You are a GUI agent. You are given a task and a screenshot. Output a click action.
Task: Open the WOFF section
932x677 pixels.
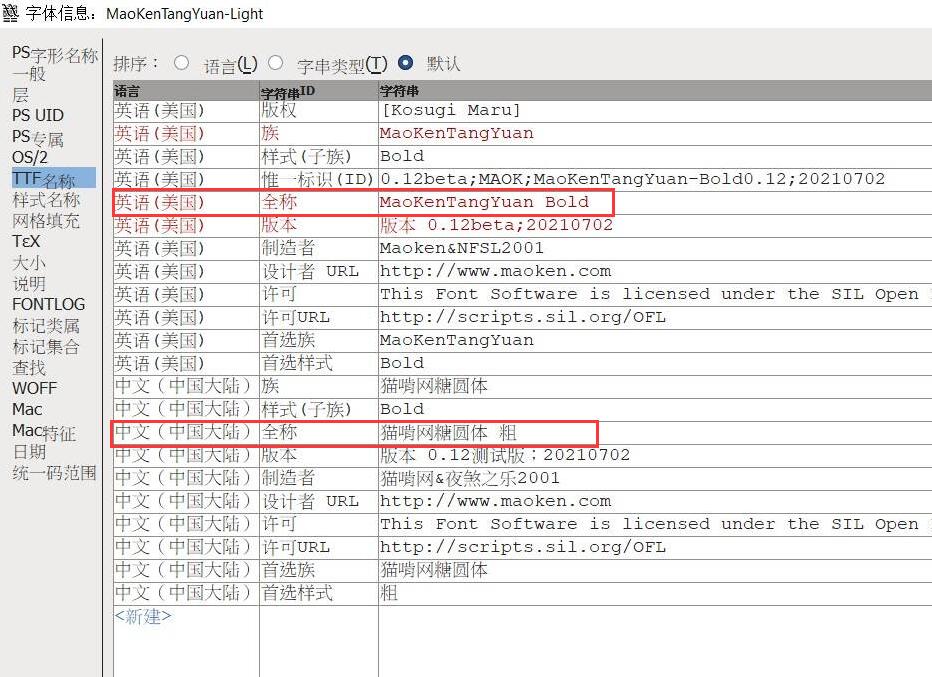point(34,389)
